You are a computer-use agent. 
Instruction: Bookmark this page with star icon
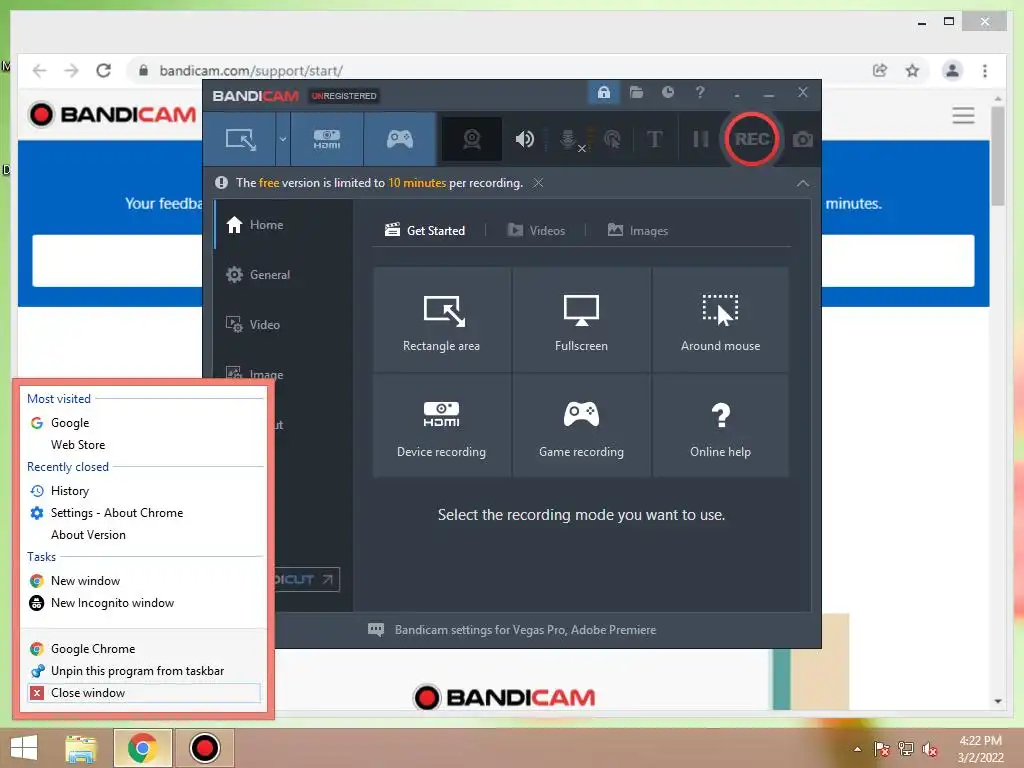(912, 71)
